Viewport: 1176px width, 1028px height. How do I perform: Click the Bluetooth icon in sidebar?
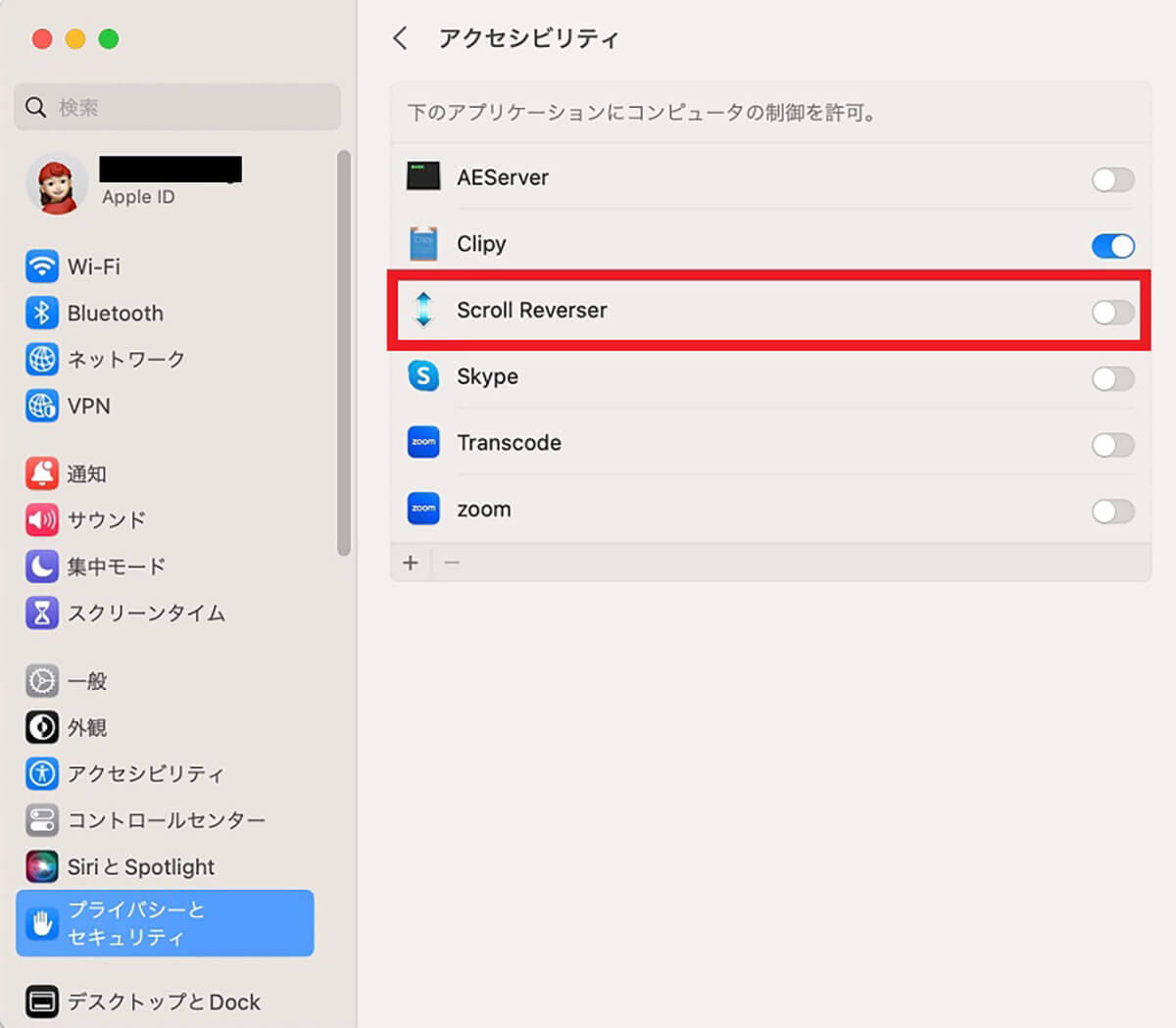[x=42, y=313]
